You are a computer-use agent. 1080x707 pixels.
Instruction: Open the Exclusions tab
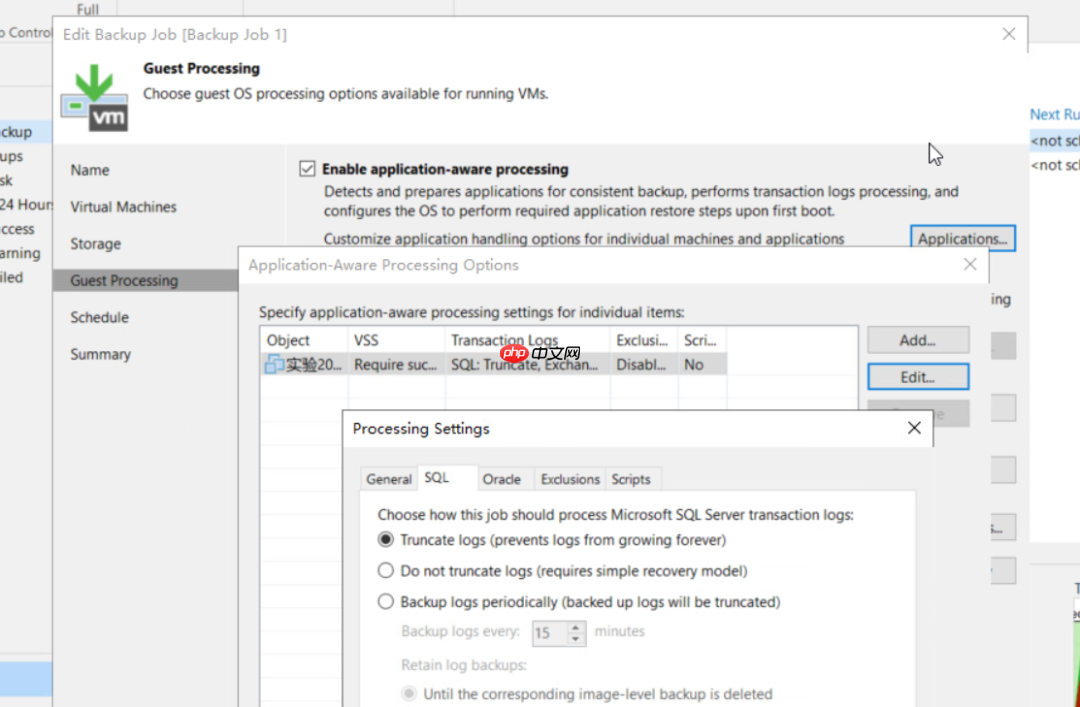click(569, 479)
